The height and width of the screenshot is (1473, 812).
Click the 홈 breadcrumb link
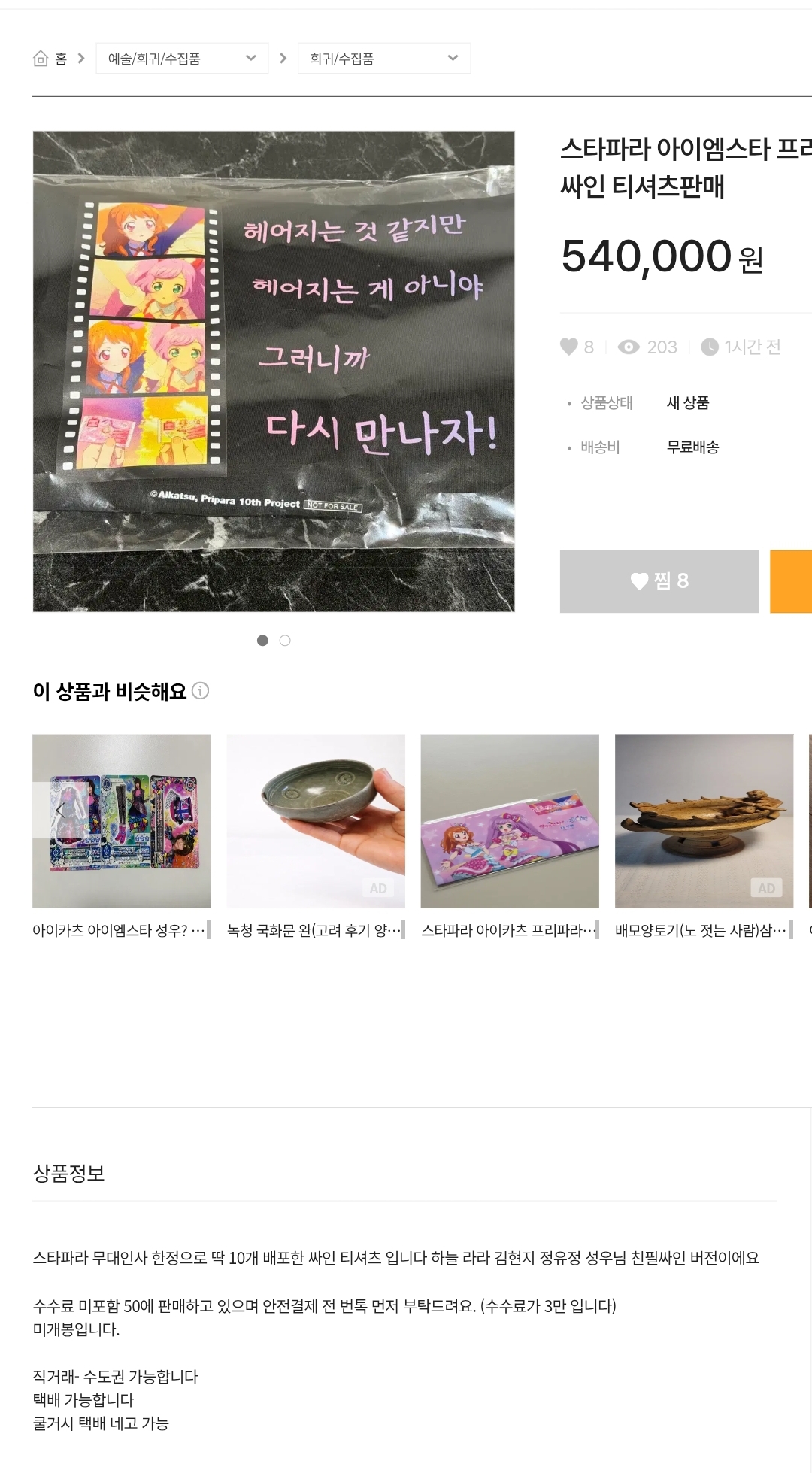pyautogui.click(x=61, y=59)
